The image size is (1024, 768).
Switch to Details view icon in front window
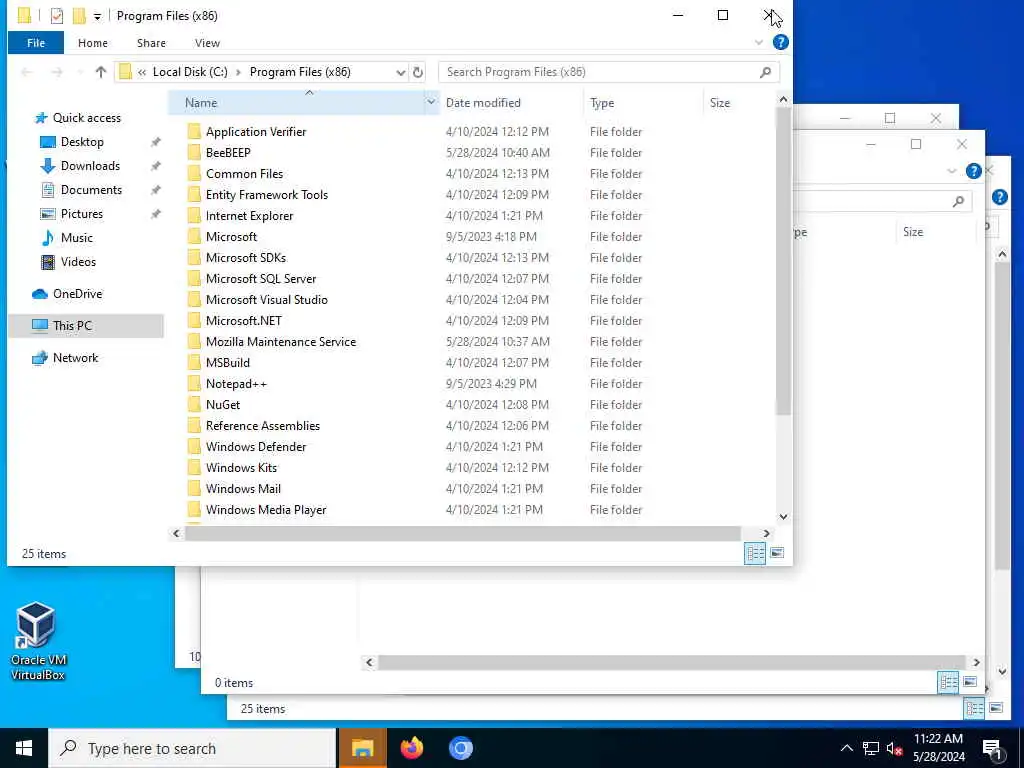pyautogui.click(x=755, y=553)
